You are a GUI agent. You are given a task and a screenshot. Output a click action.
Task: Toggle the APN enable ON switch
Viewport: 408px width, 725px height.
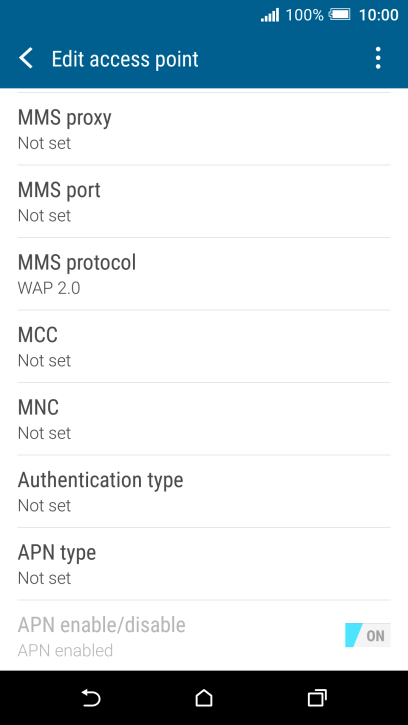click(x=368, y=635)
